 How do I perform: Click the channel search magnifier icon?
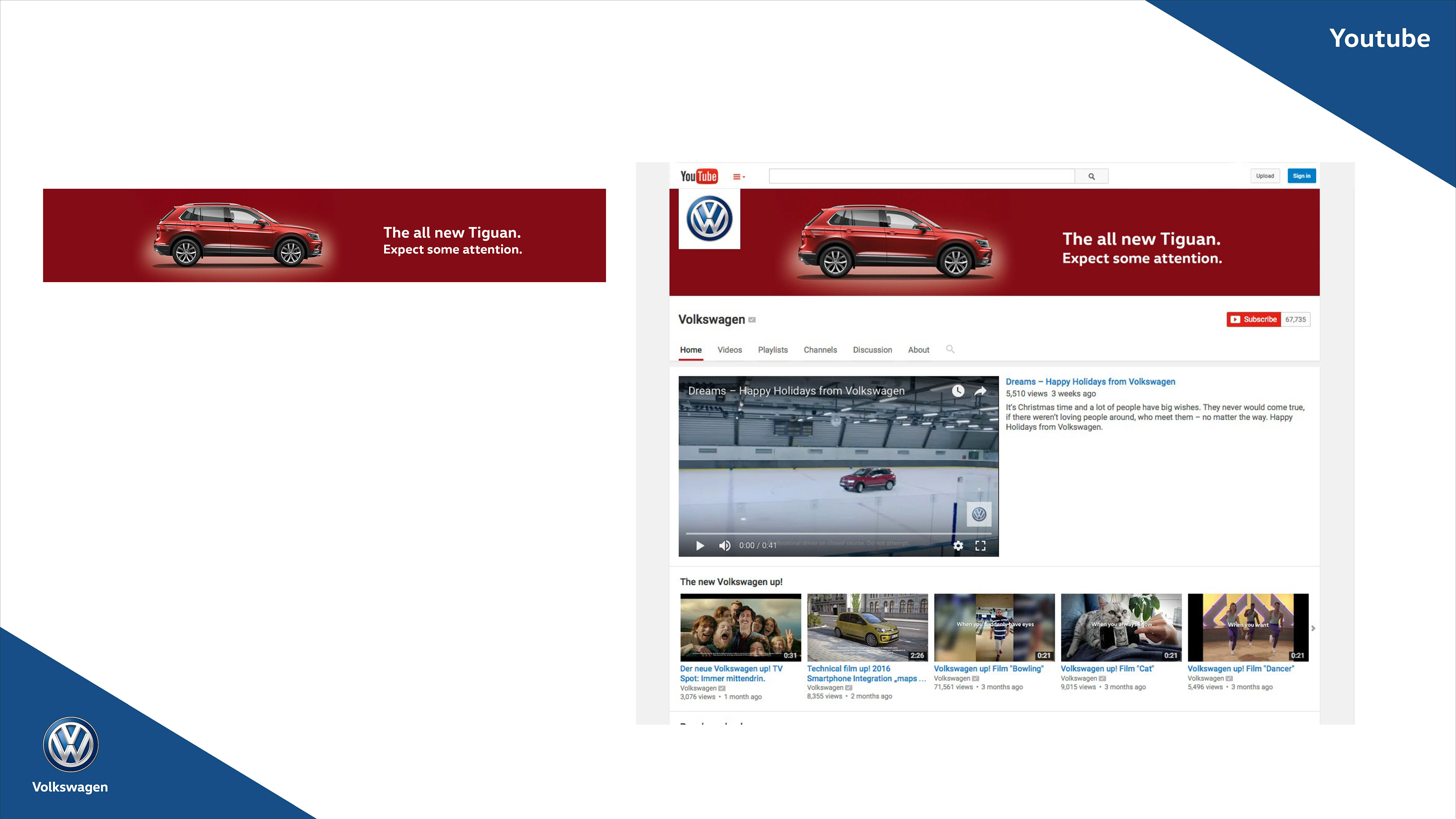(x=950, y=349)
